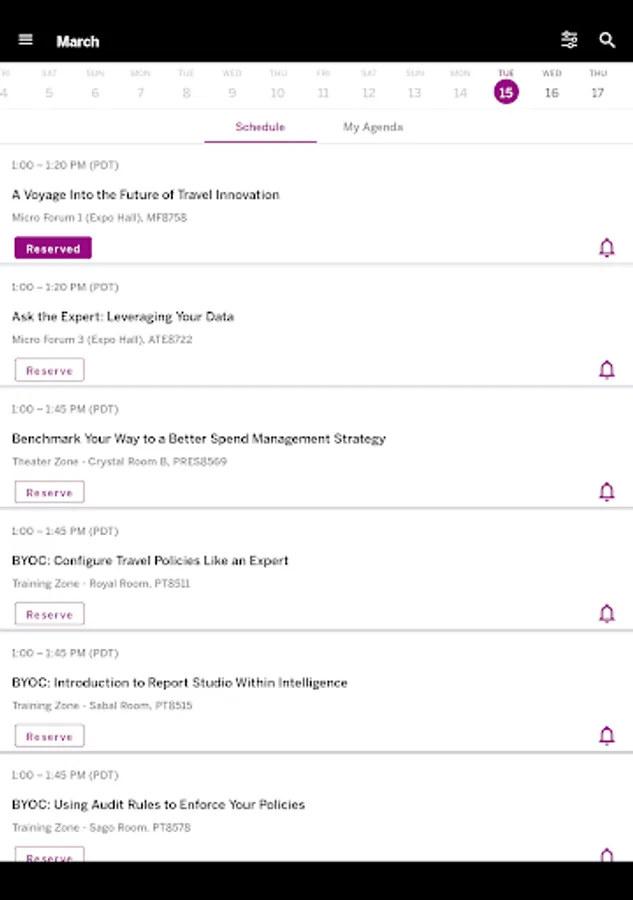Open the hamburger navigation menu
The image size is (633, 900).
[26, 40]
